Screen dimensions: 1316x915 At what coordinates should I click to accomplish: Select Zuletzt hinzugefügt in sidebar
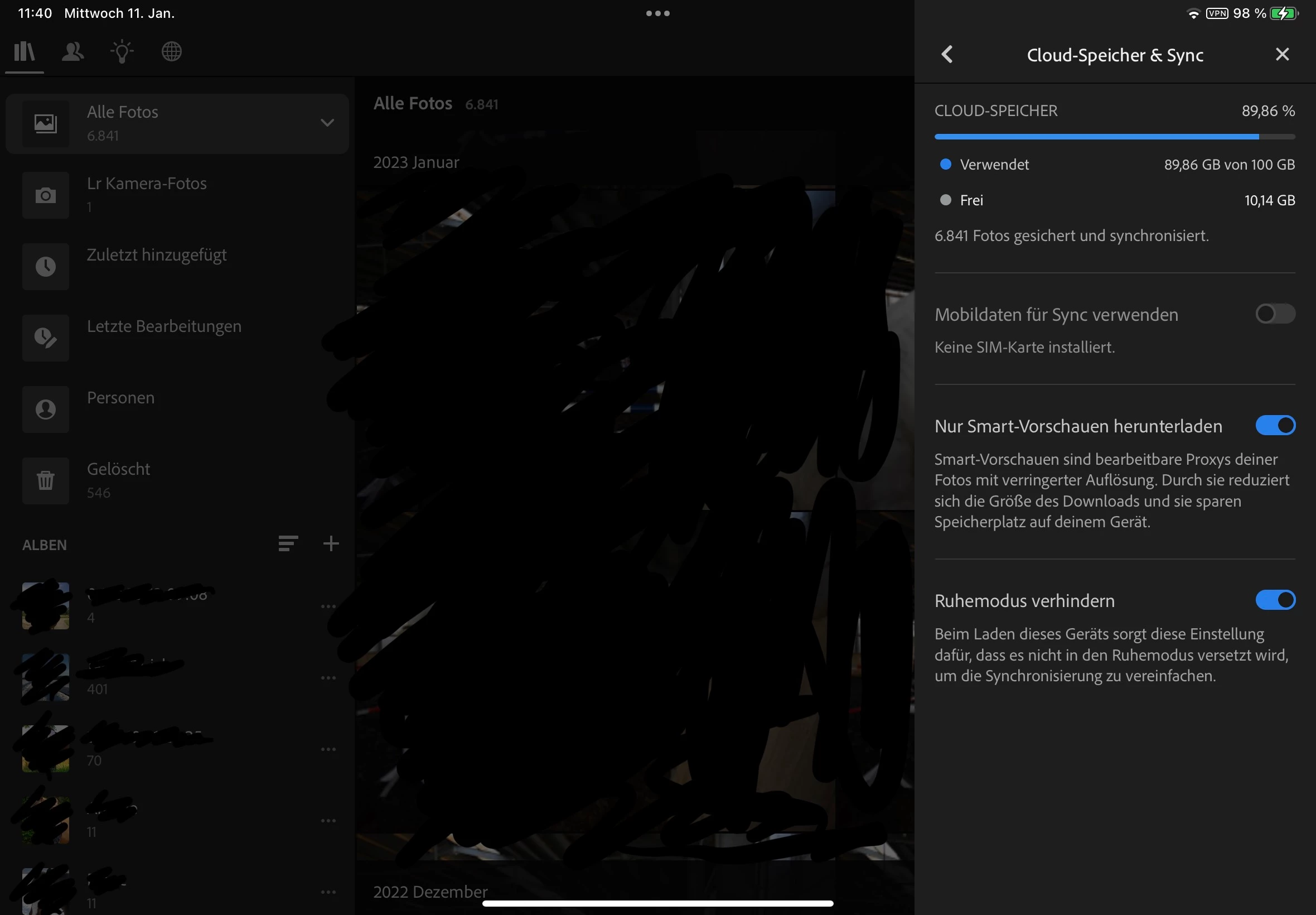click(x=156, y=266)
